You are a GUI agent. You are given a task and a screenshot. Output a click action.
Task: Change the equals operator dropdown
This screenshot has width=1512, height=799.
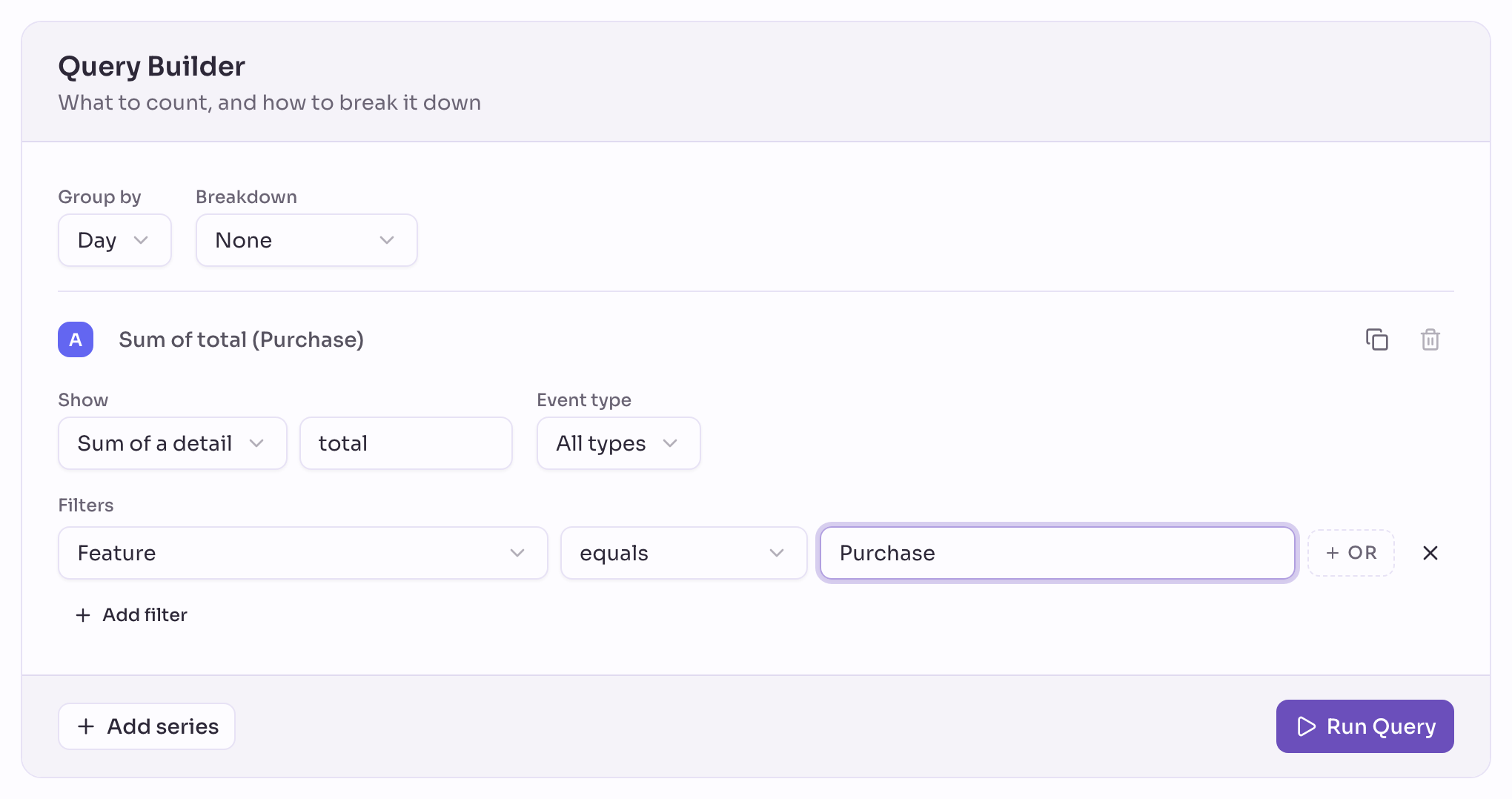[684, 553]
